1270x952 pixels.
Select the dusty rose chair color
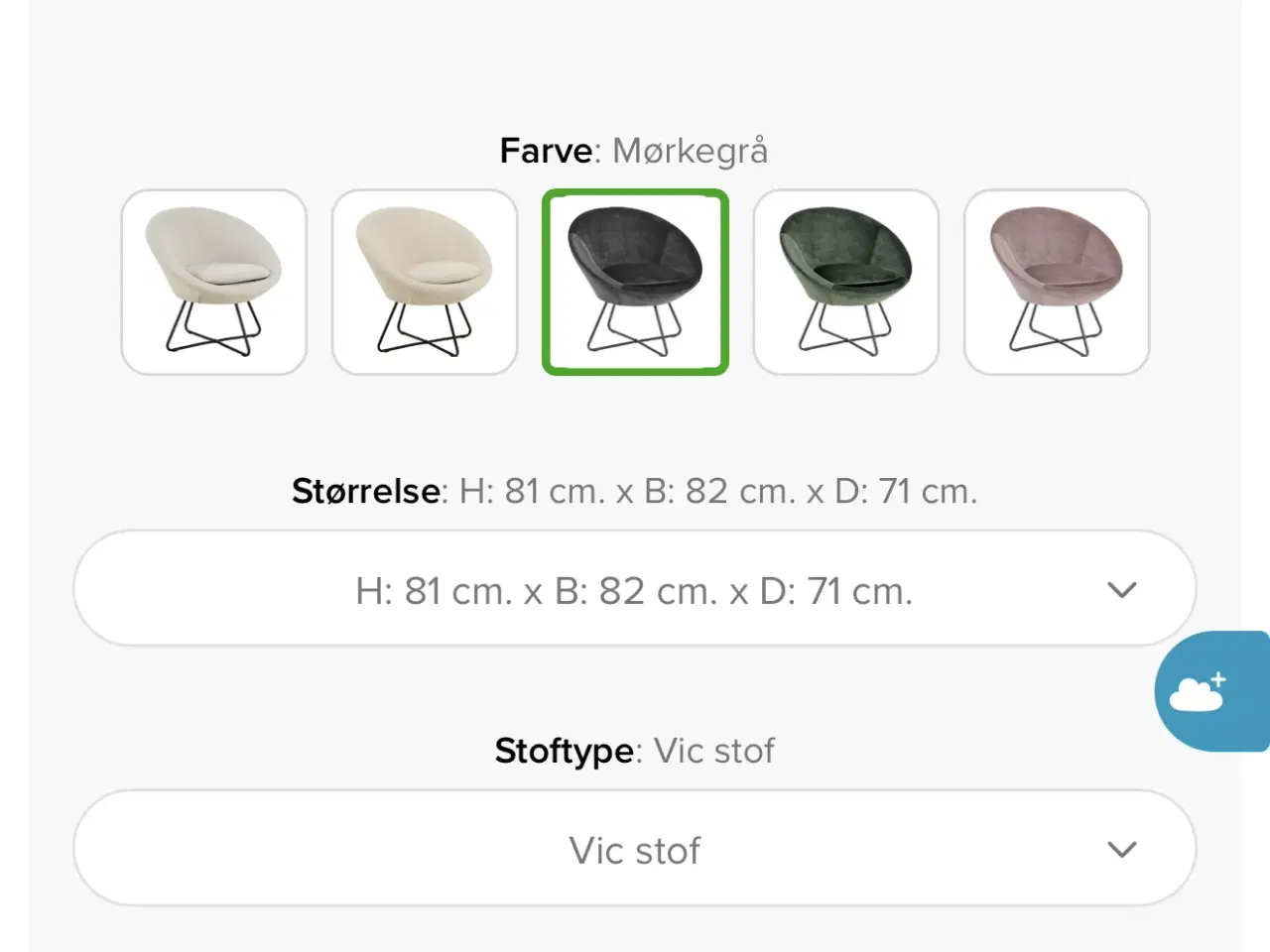(x=1057, y=283)
